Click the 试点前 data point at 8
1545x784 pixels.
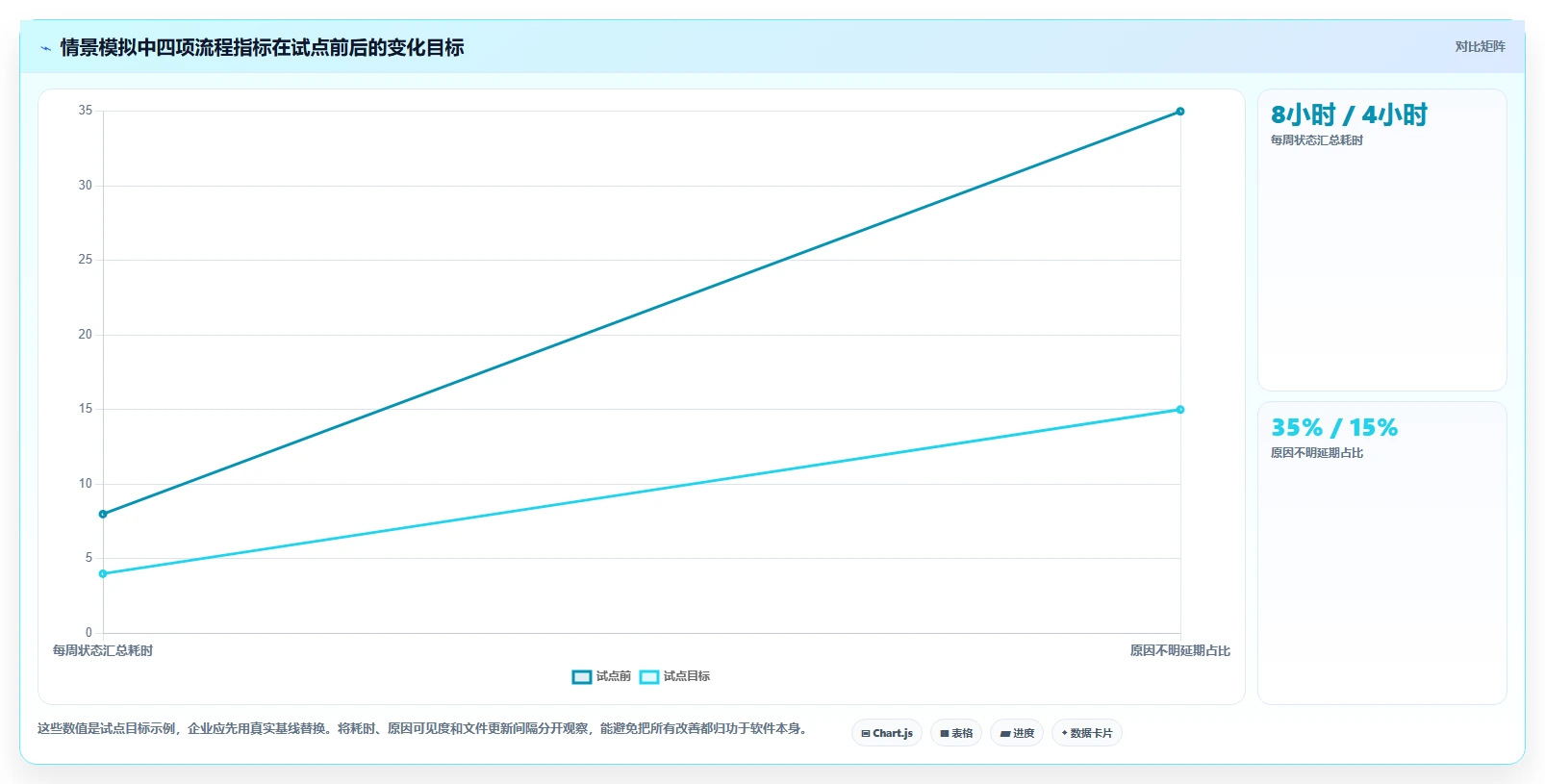(103, 514)
